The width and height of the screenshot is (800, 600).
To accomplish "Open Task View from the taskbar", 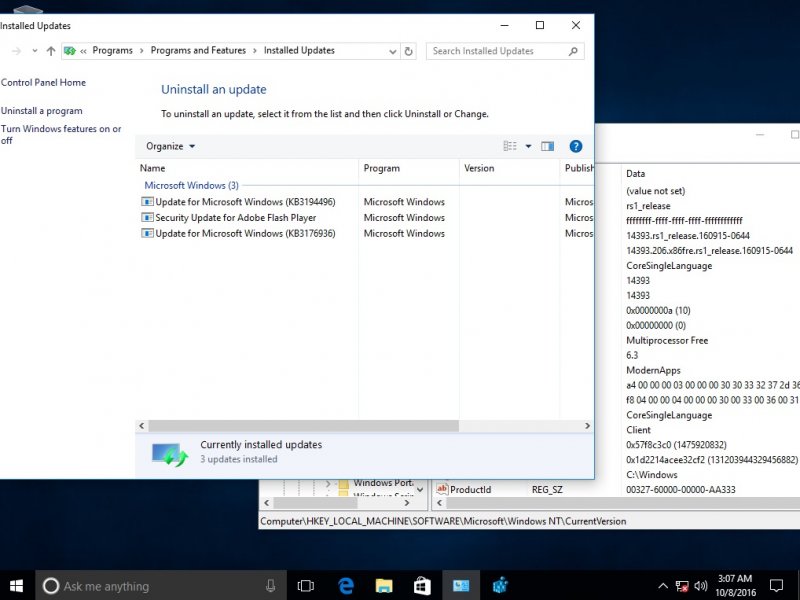I will pos(306,586).
